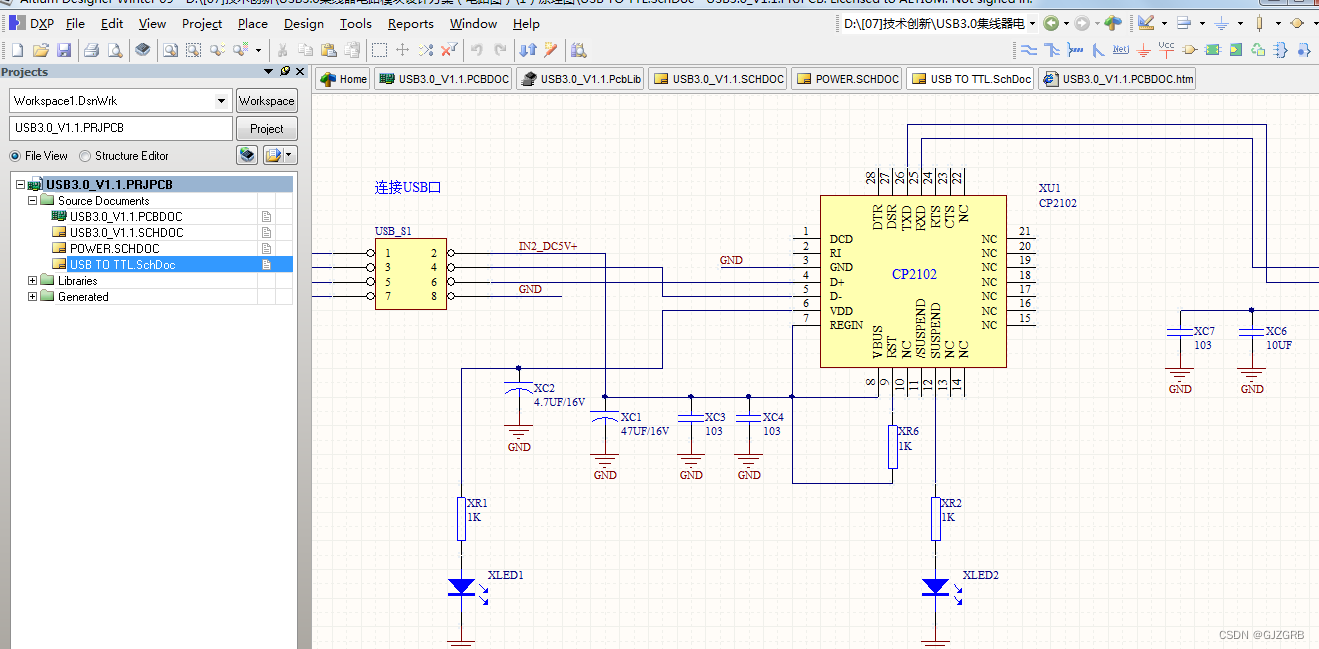Click the Workspace button
Viewport: 1319px width, 649px height.
tap(266, 101)
